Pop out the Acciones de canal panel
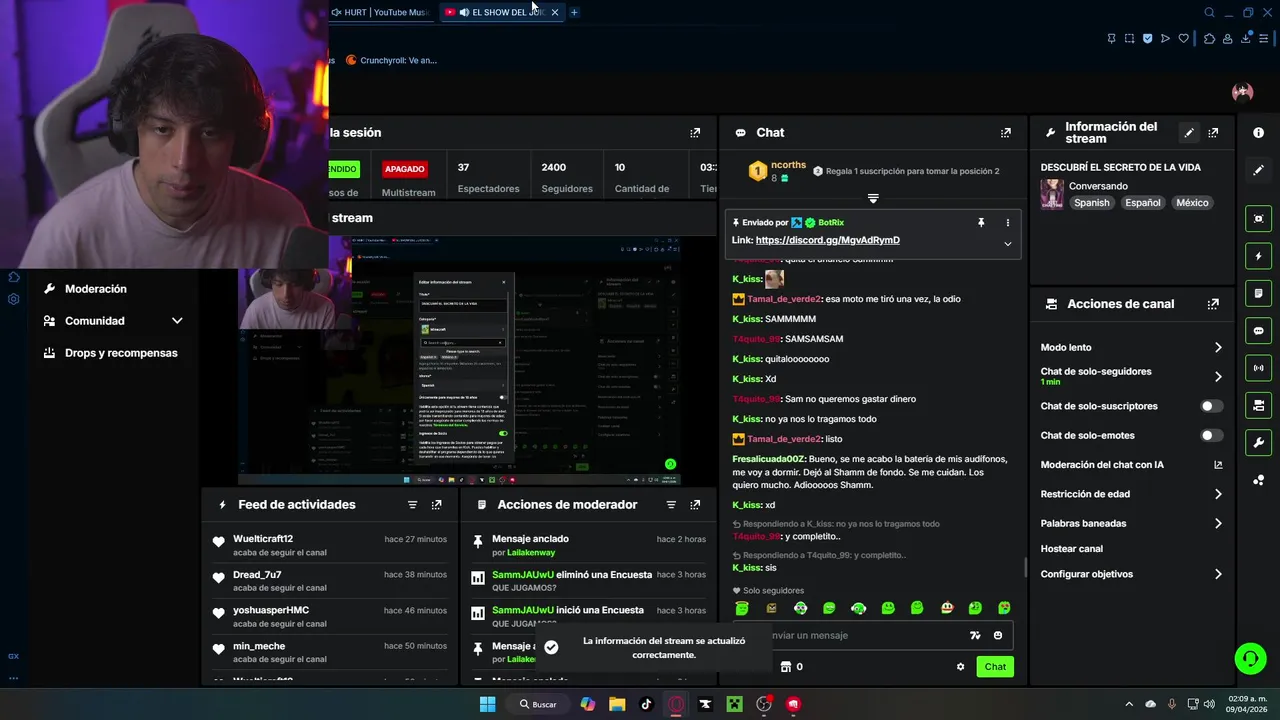The width and height of the screenshot is (1280, 720). [x=1213, y=304]
